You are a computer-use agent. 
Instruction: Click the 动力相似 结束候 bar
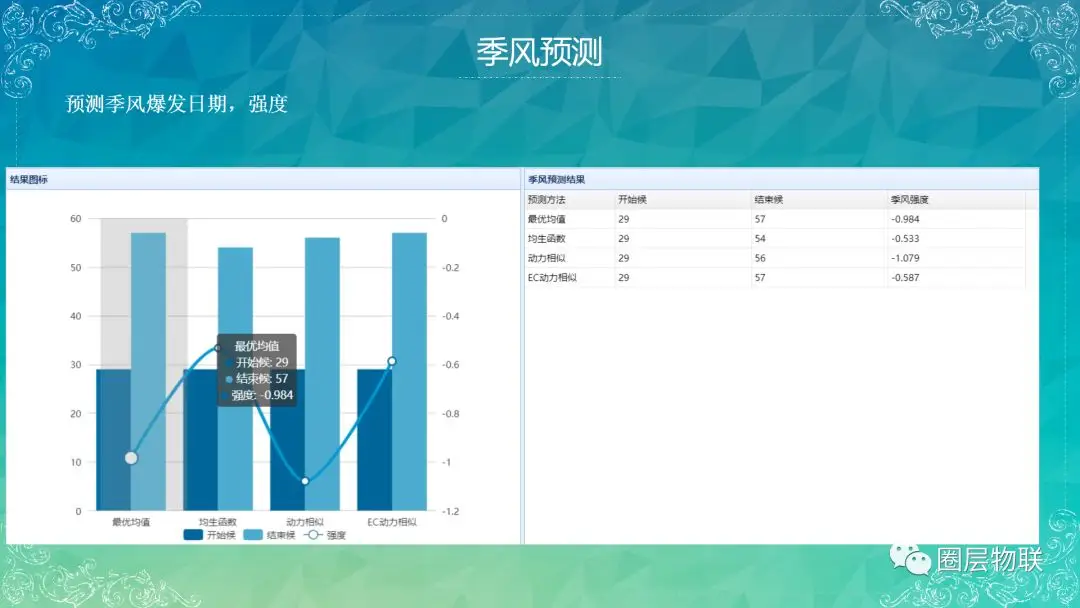pos(322,374)
